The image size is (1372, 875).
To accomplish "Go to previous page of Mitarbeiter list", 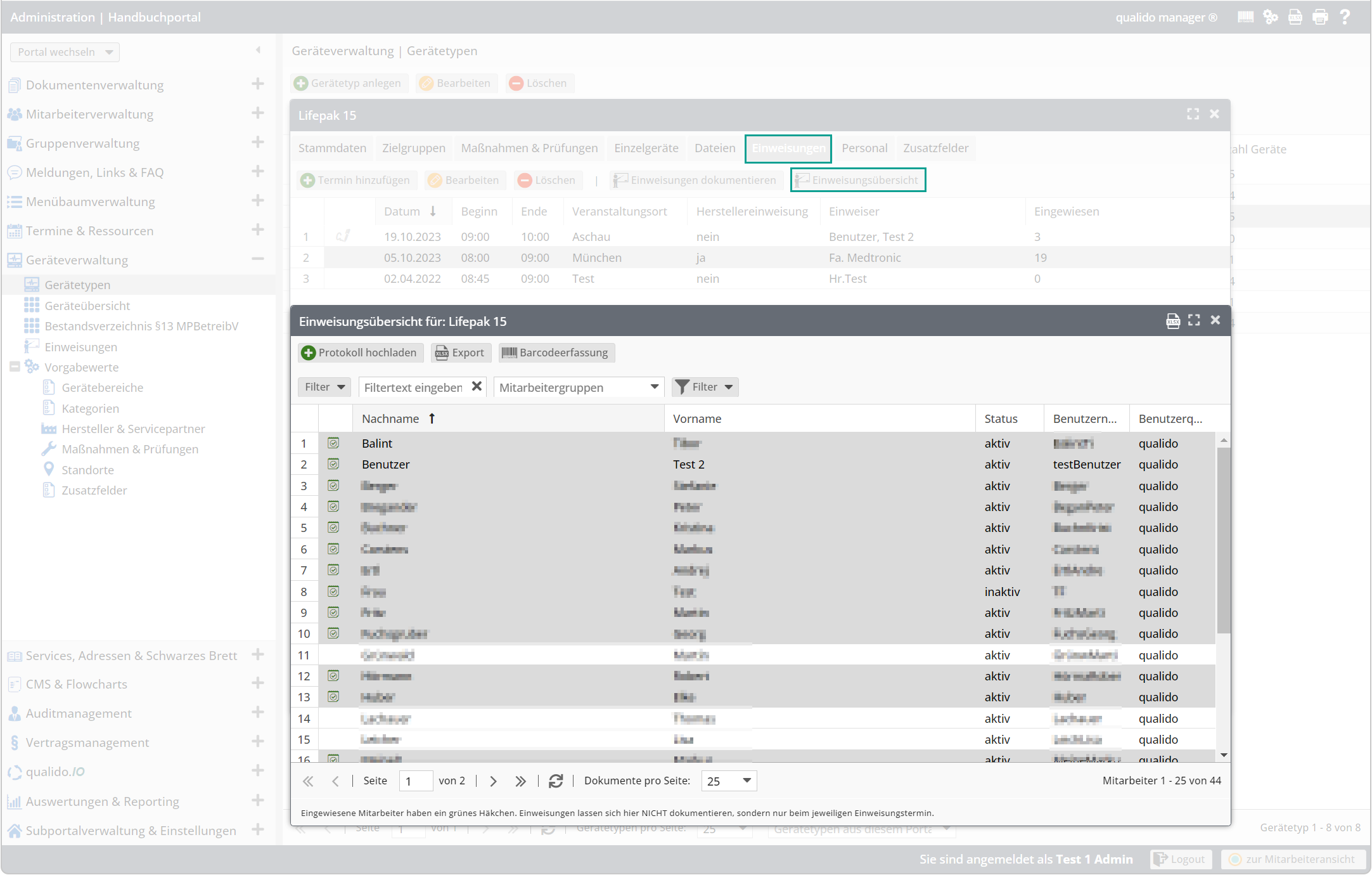I will pyautogui.click(x=335, y=781).
